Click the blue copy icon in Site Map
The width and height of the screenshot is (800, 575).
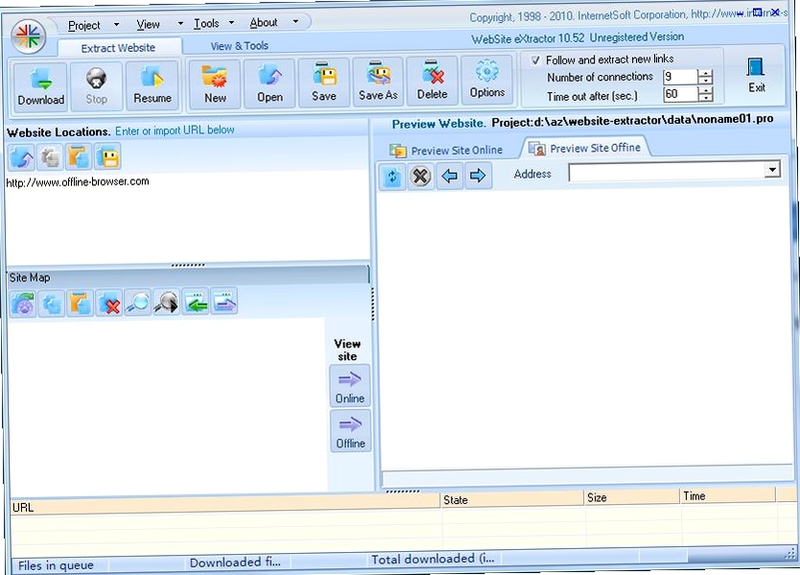(x=52, y=304)
